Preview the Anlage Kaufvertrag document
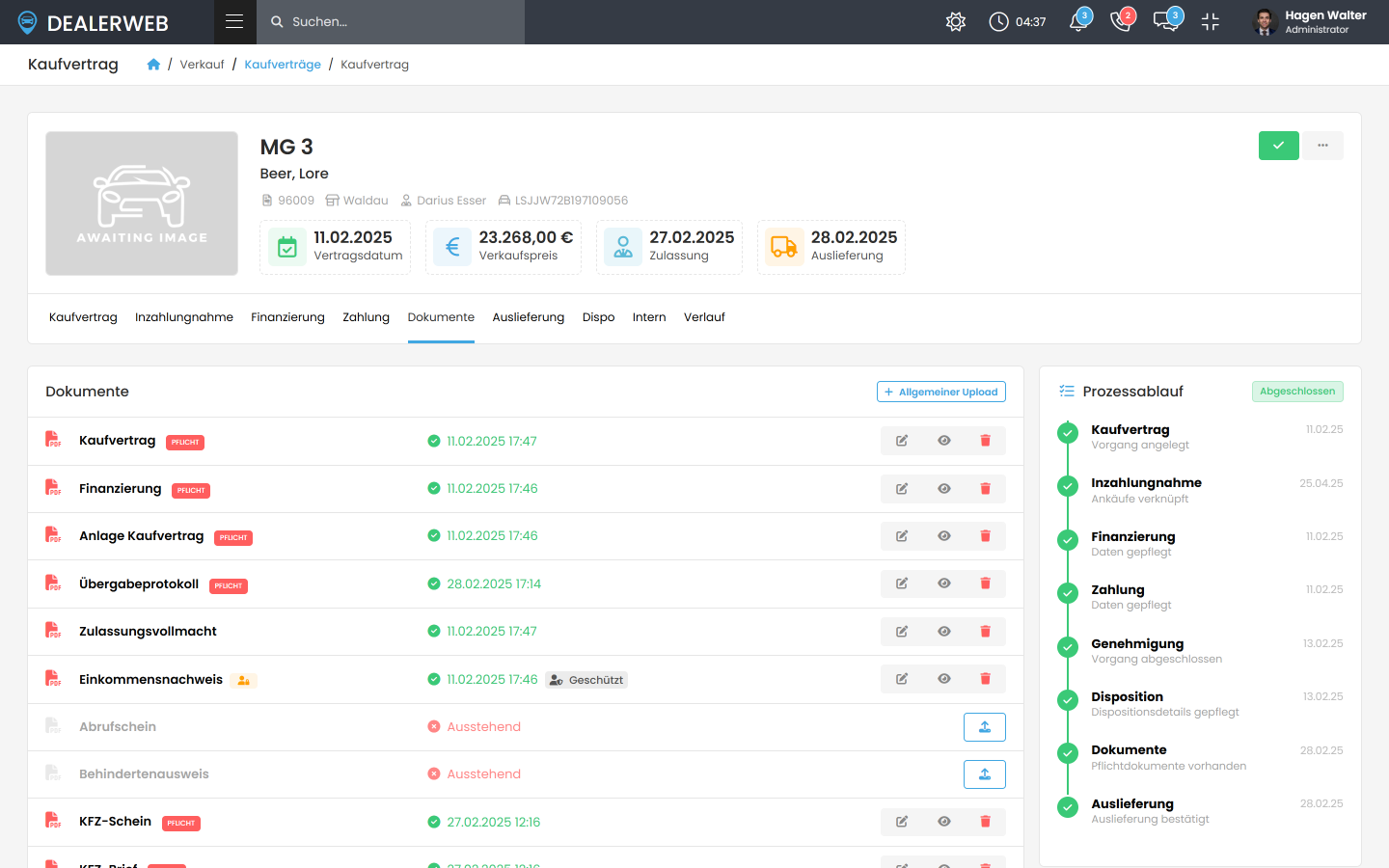Image resolution: width=1389 pixels, height=868 pixels. tap(944, 536)
